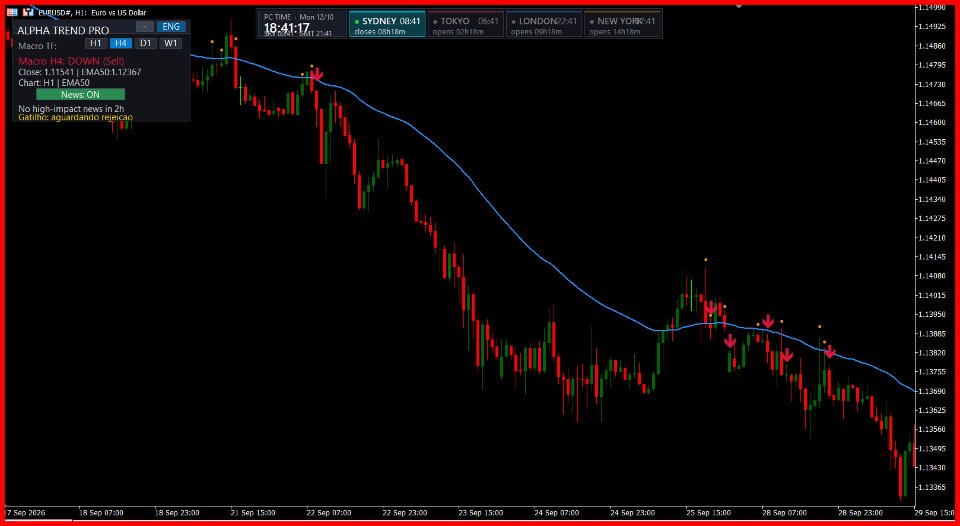The height and width of the screenshot is (526, 960).
Task: Click the ALPHA TREND PRO panel title
Action: 63,31
